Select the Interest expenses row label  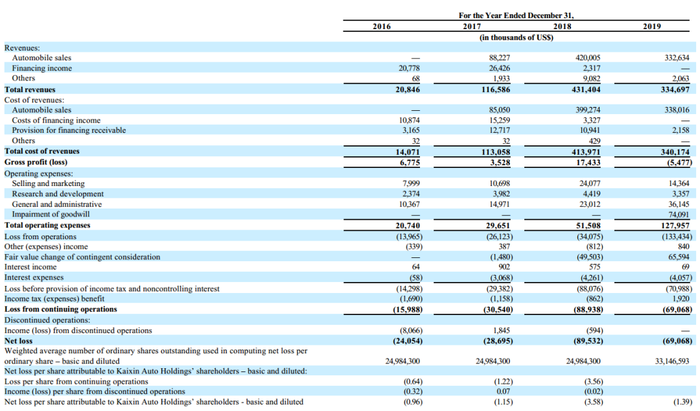[x=34, y=277]
